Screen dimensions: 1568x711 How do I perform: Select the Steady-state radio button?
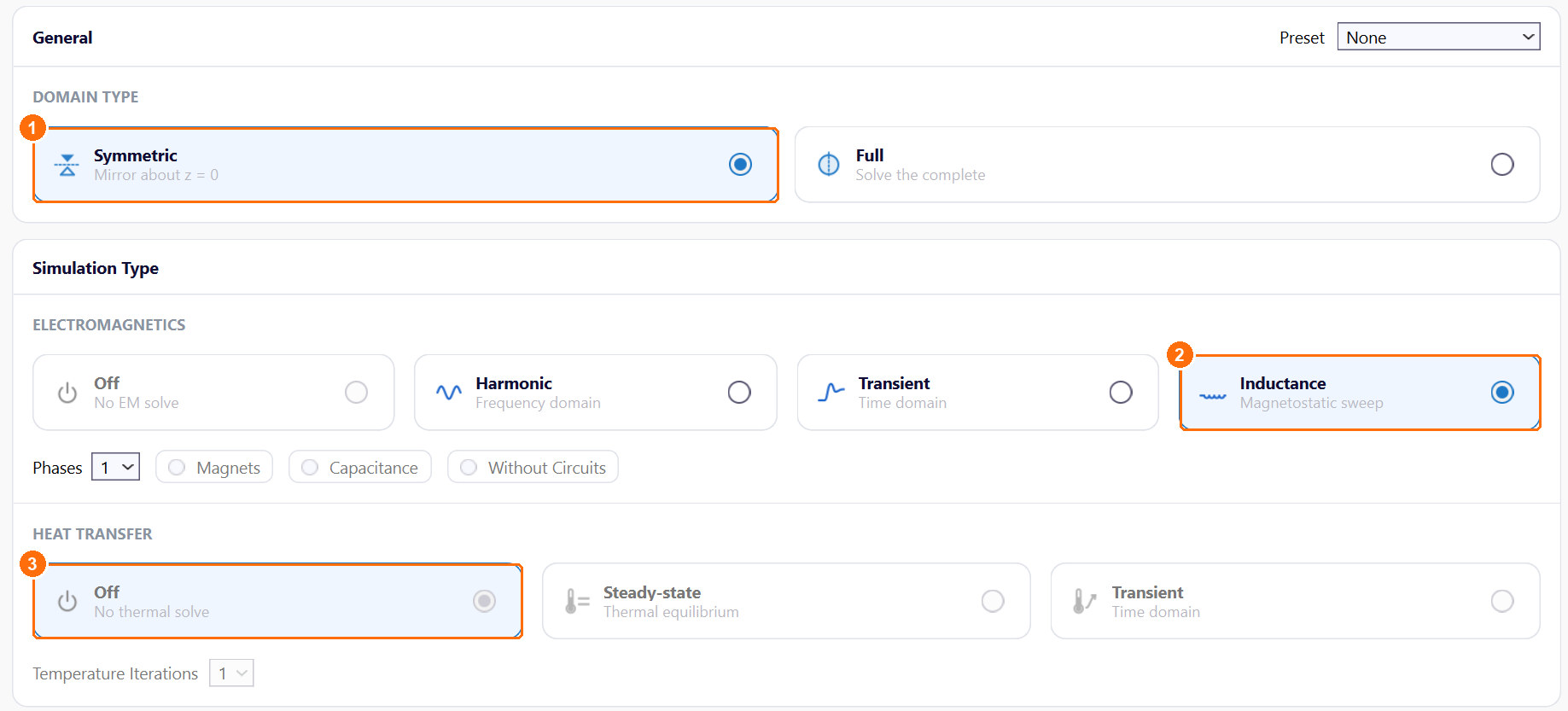993,601
